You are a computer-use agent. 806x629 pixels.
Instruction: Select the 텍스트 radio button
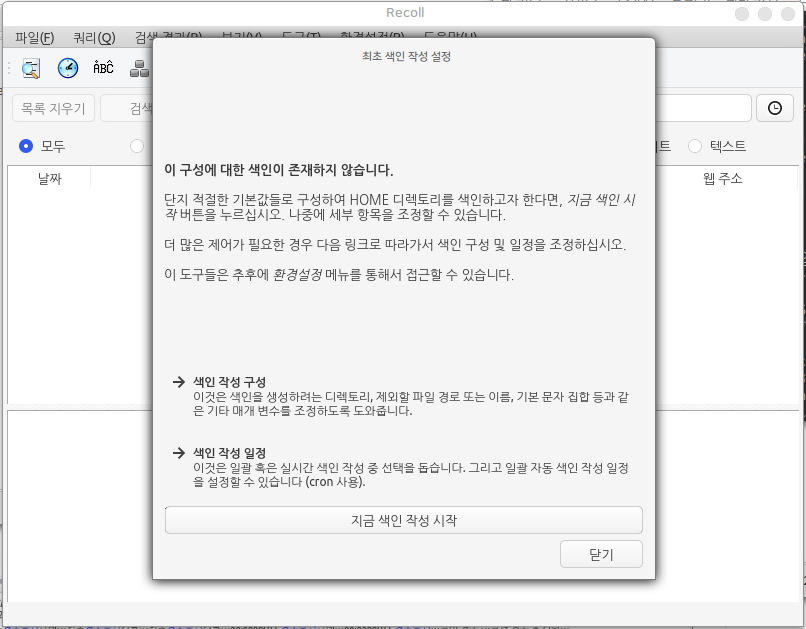(x=695, y=146)
